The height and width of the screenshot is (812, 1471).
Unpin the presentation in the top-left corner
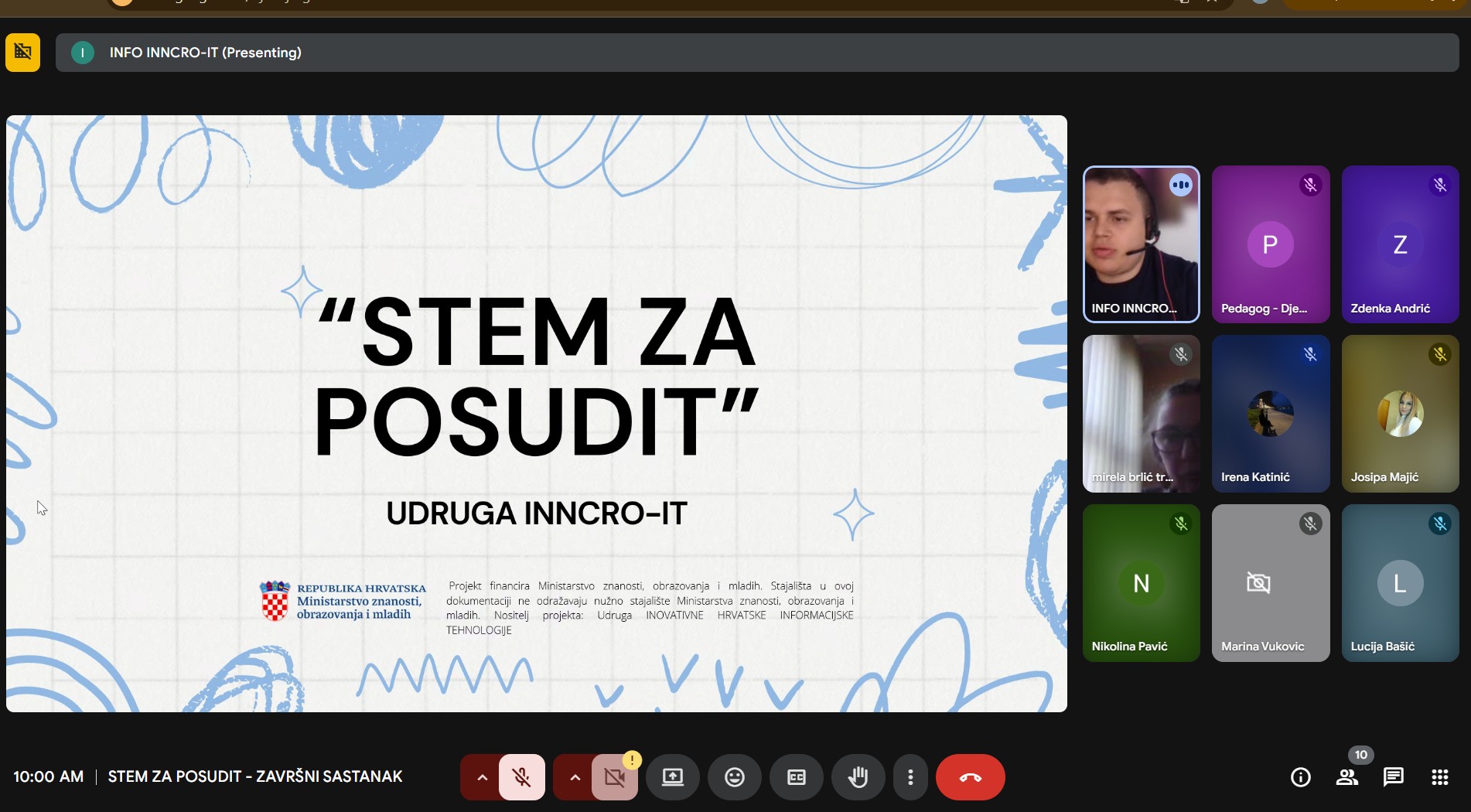(x=22, y=53)
